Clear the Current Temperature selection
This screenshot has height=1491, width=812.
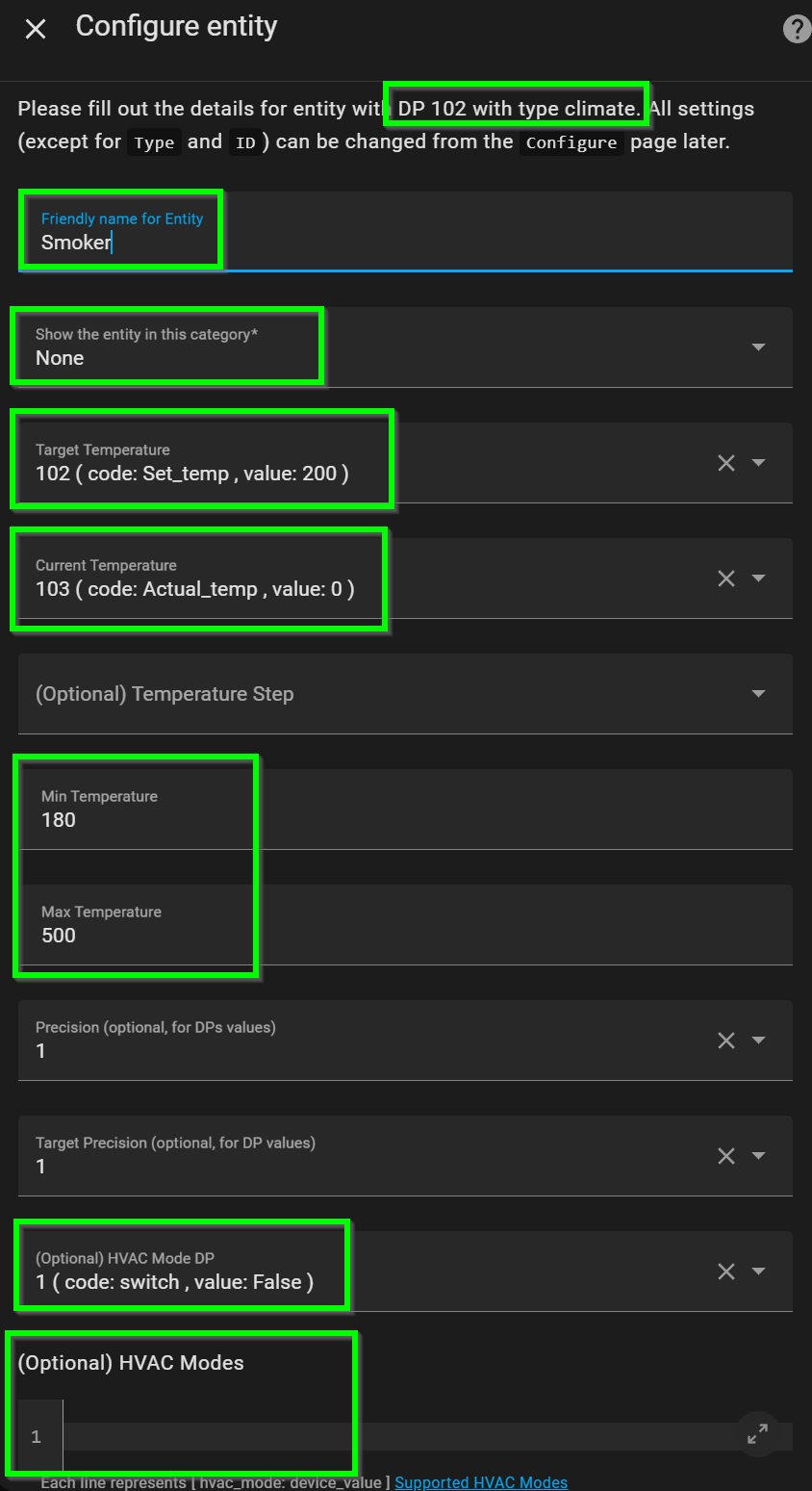[726, 578]
